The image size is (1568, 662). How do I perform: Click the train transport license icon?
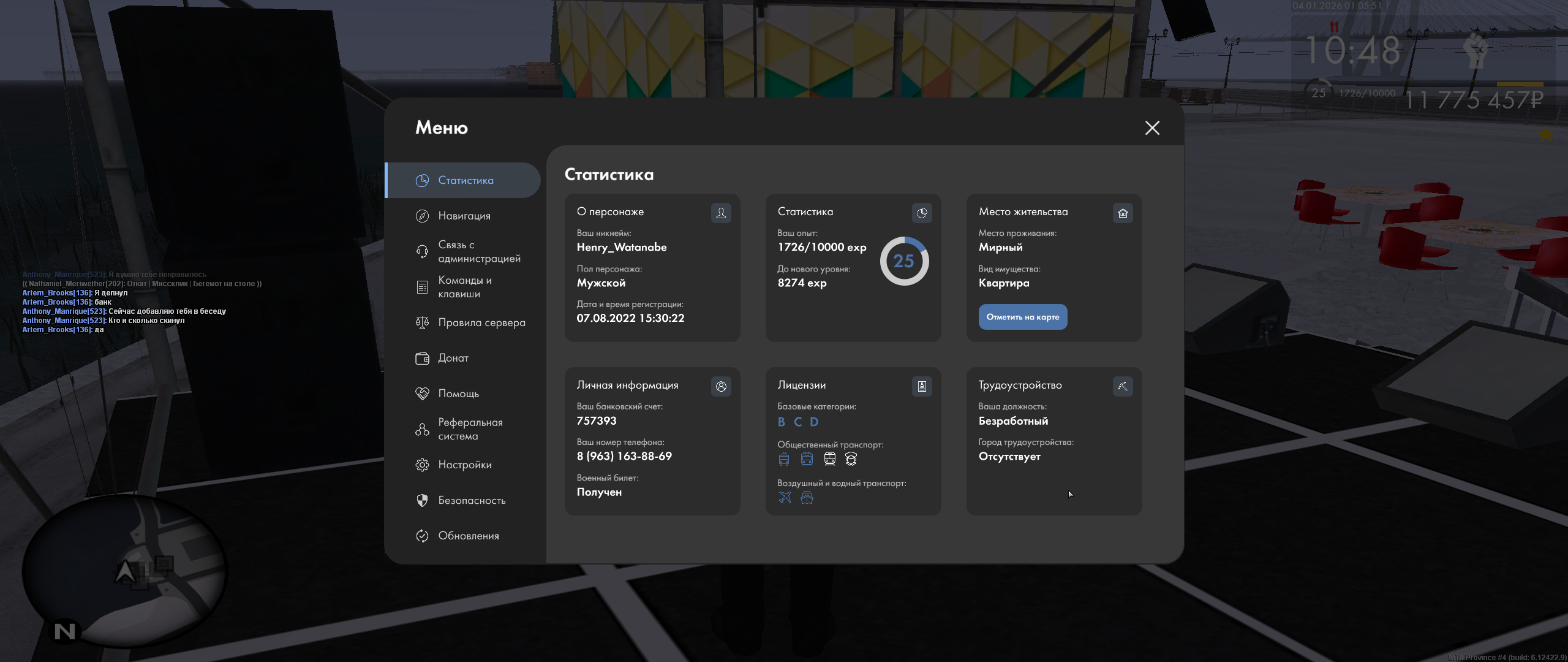point(829,459)
